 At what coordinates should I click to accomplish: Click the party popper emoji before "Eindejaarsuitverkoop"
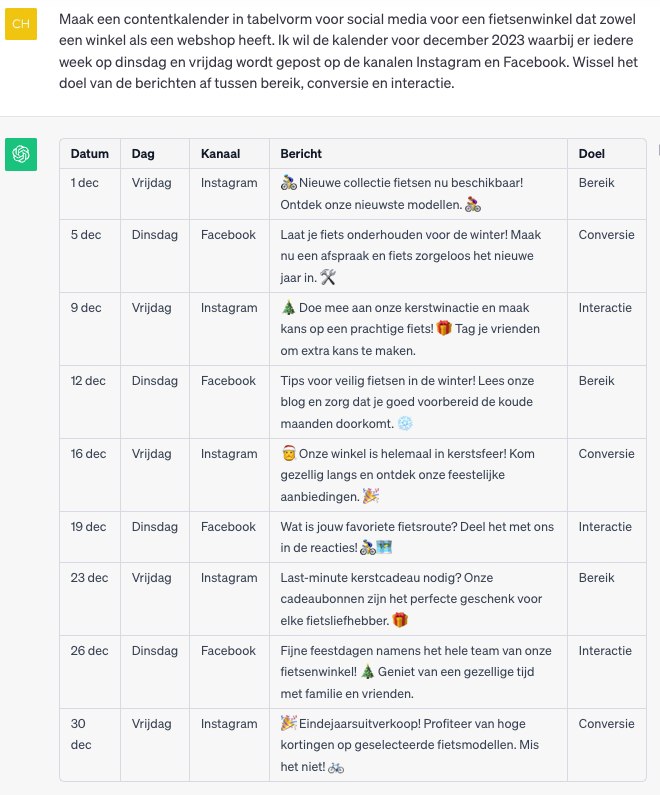click(x=289, y=723)
